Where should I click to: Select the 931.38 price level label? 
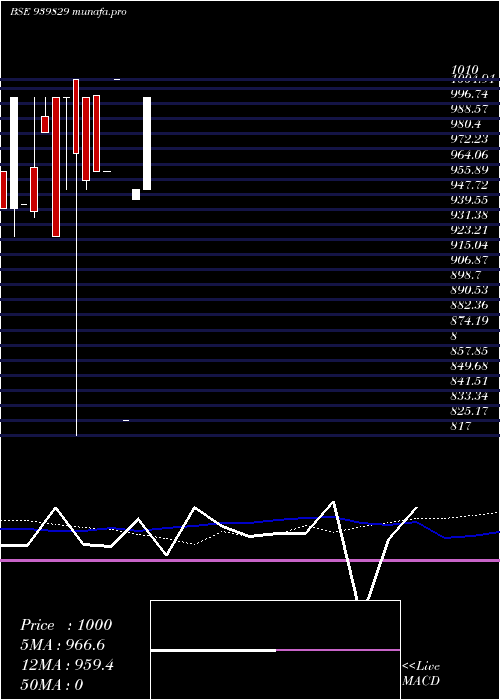[x=469, y=215]
